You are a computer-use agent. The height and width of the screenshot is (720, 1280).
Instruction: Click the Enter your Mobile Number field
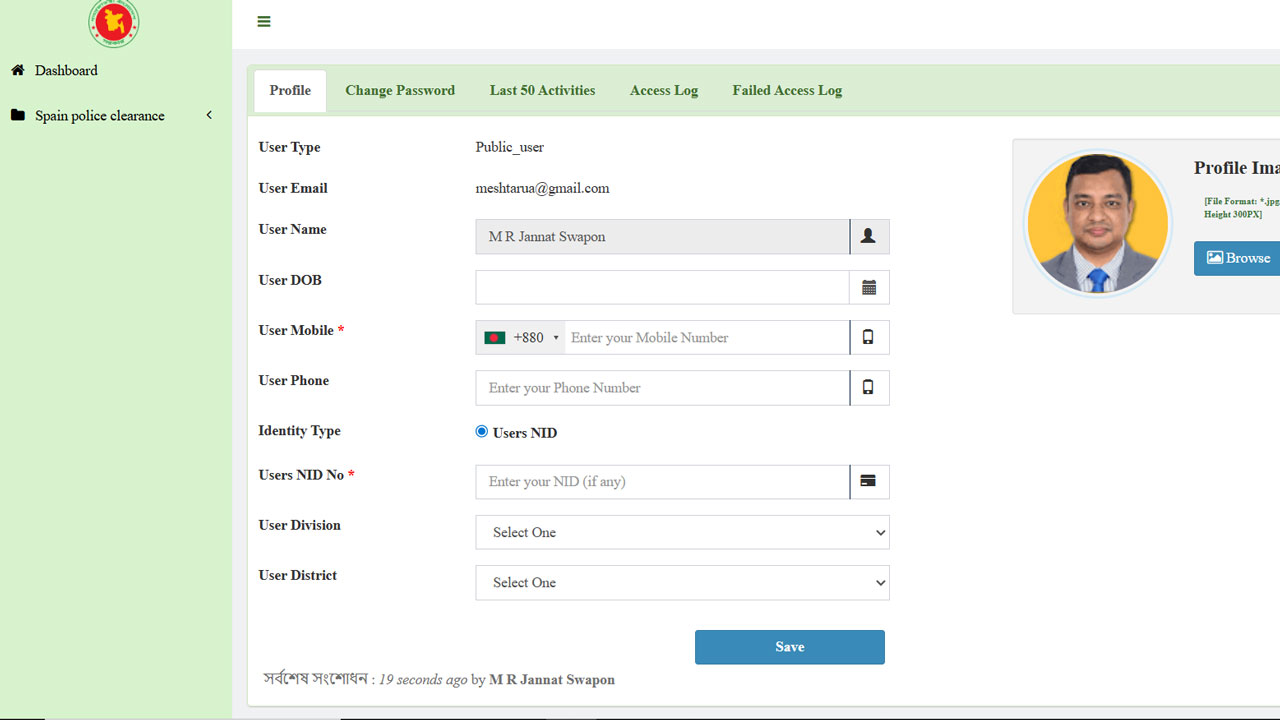click(706, 338)
